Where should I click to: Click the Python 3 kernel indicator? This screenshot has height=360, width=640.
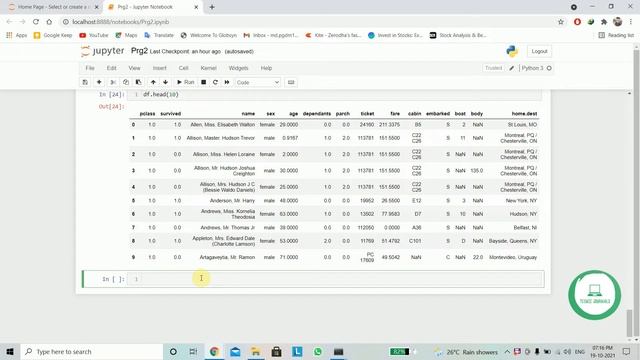(x=536, y=68)
